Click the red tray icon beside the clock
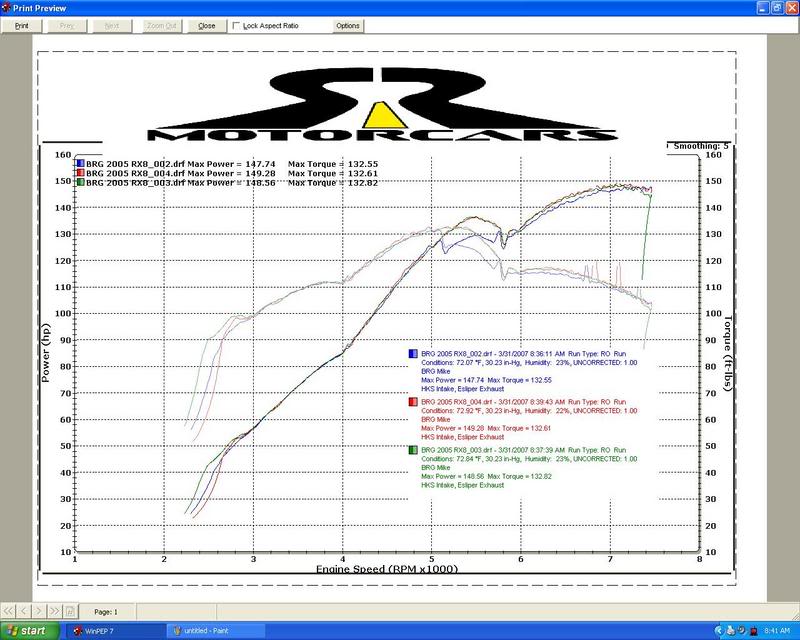Viewport: 800px width, 640px height. pyautogui.click(x=754, y=631)
